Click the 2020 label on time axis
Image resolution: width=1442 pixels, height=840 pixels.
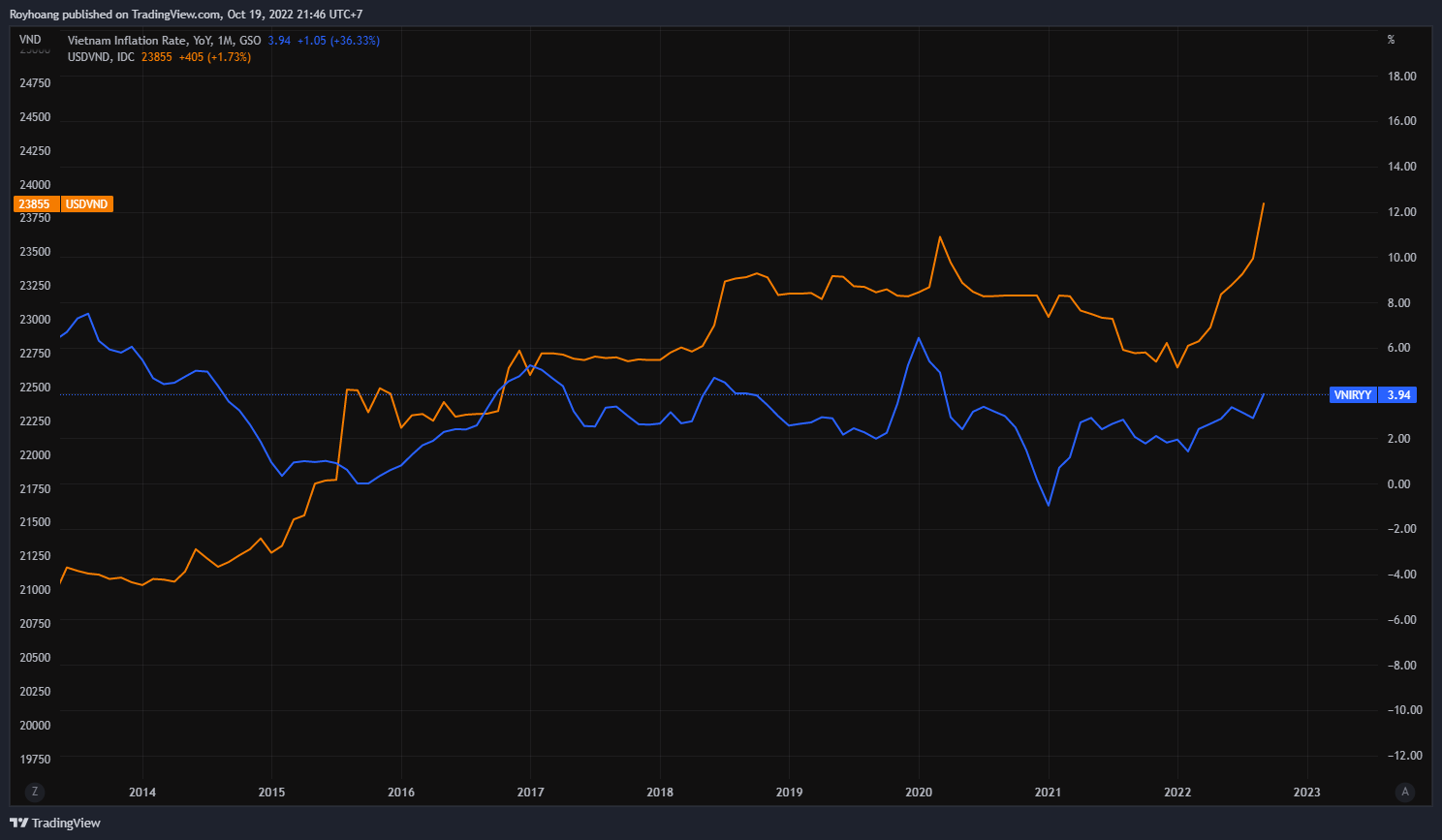pos(919,793)
